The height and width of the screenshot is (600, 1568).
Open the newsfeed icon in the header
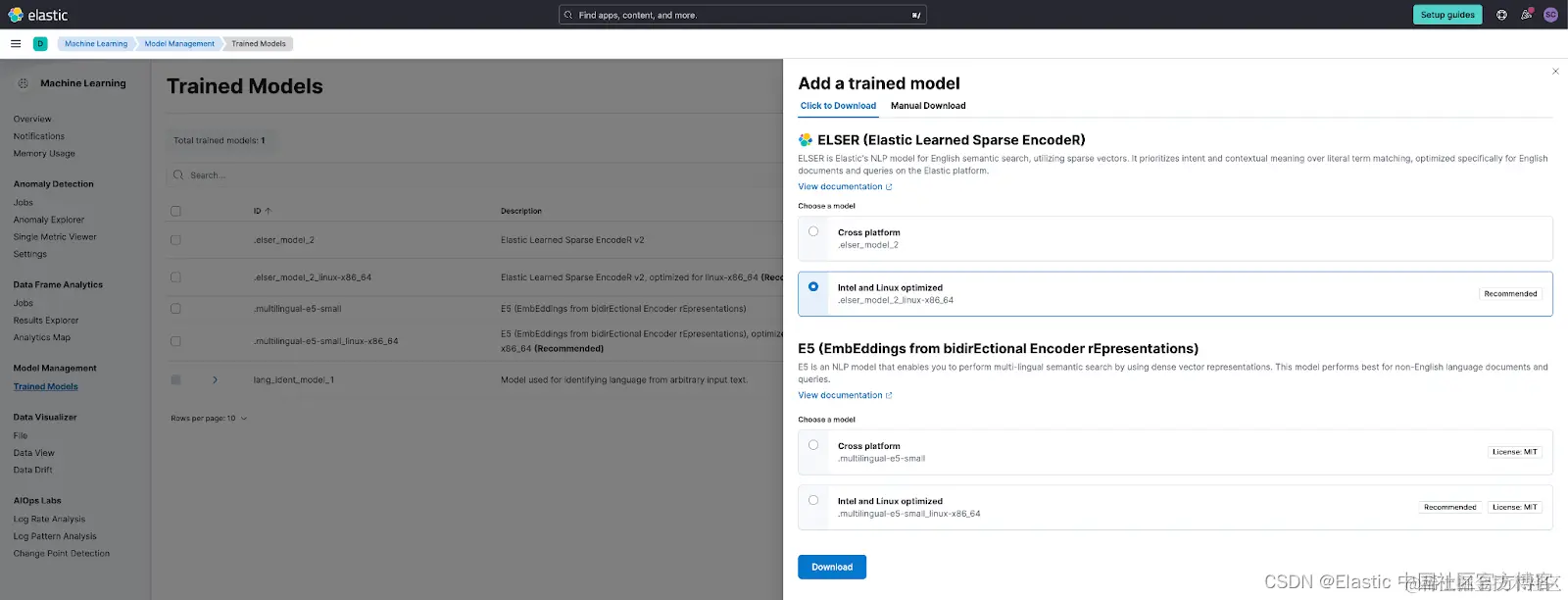coord(1526,15)
